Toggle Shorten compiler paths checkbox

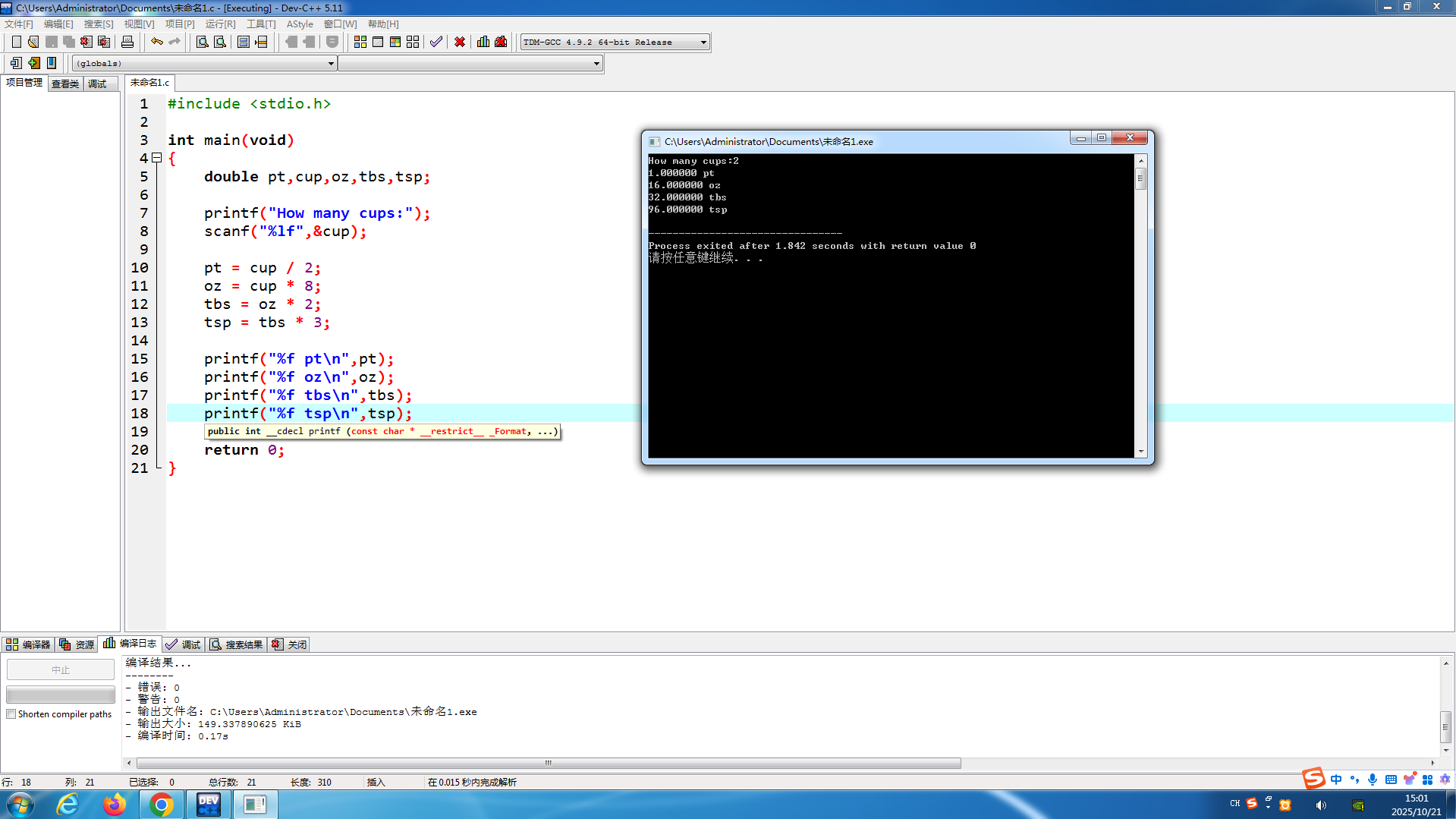pos(11,714)
